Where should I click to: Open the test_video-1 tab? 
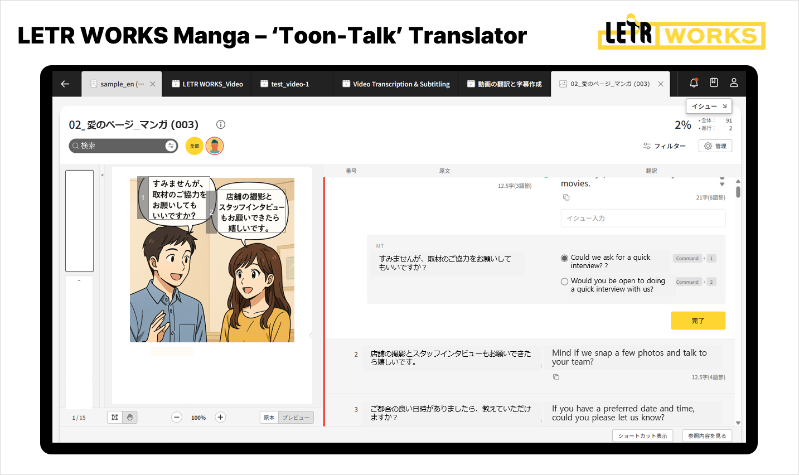pos(285,84)
